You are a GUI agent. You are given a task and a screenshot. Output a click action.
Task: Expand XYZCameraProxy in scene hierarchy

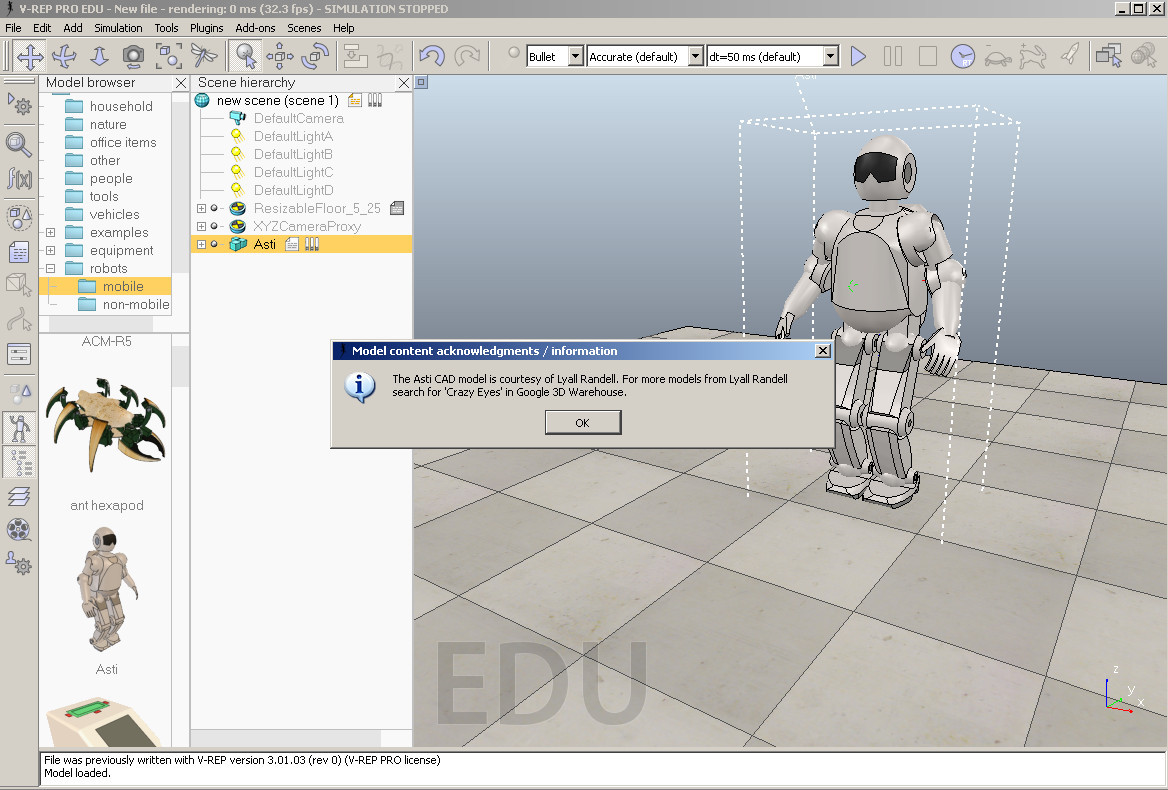[201, 226]
